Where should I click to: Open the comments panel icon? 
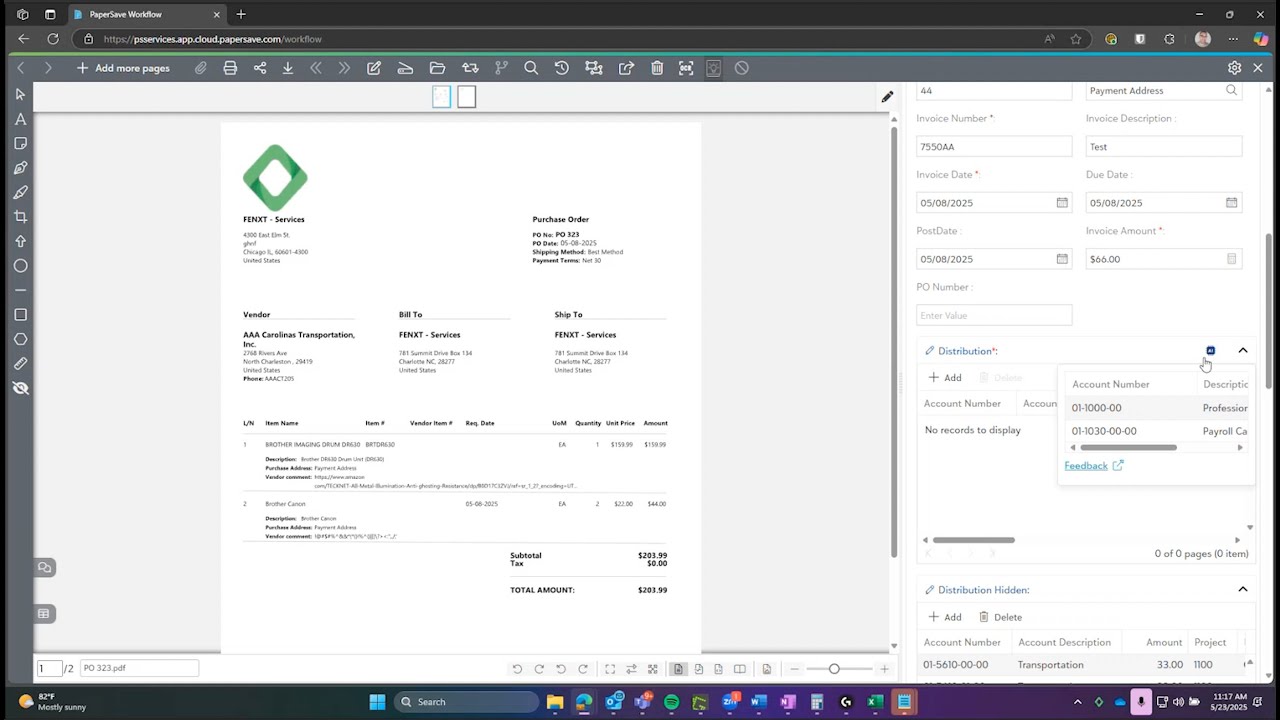44,568
